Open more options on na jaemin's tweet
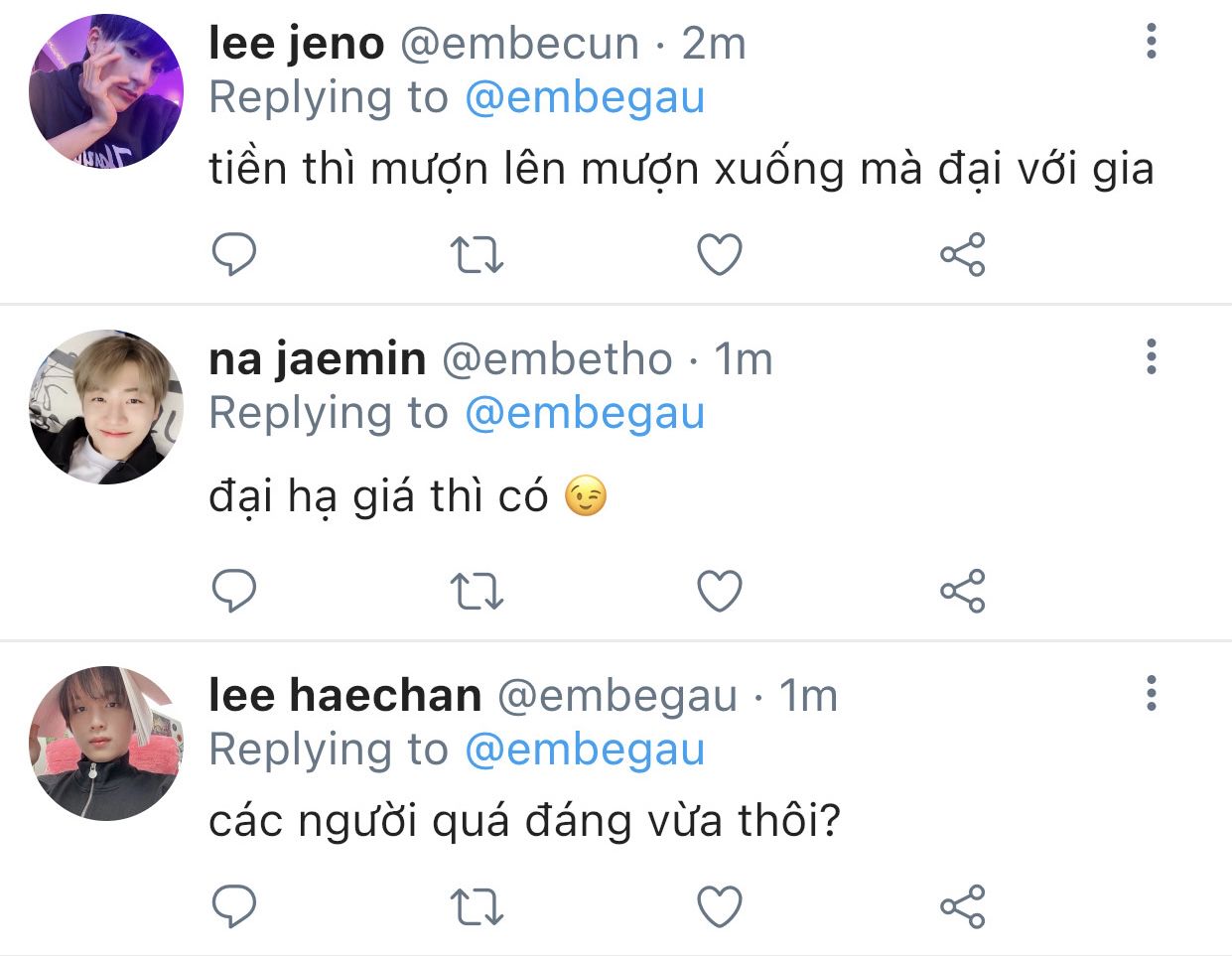The height and width of the screenshot is (956, 1232). (x=1152, y=356)
